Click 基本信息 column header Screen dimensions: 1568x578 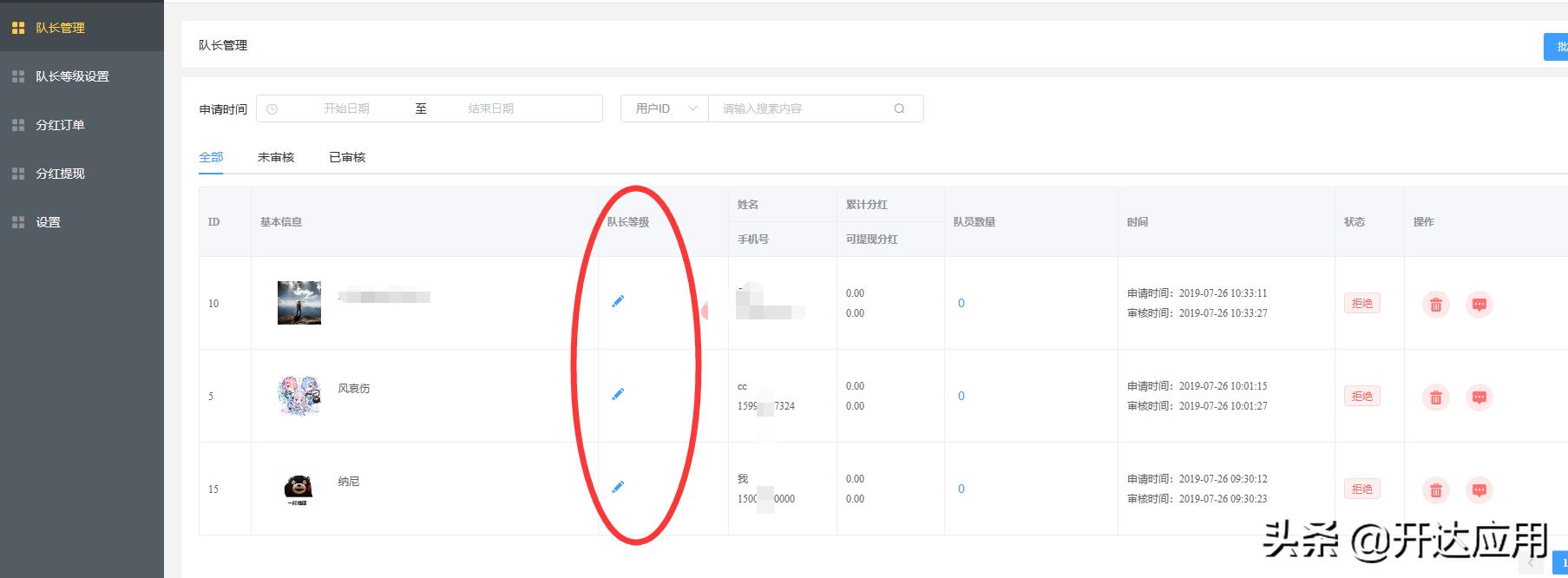pyautogui.click(x=281, y=221)
